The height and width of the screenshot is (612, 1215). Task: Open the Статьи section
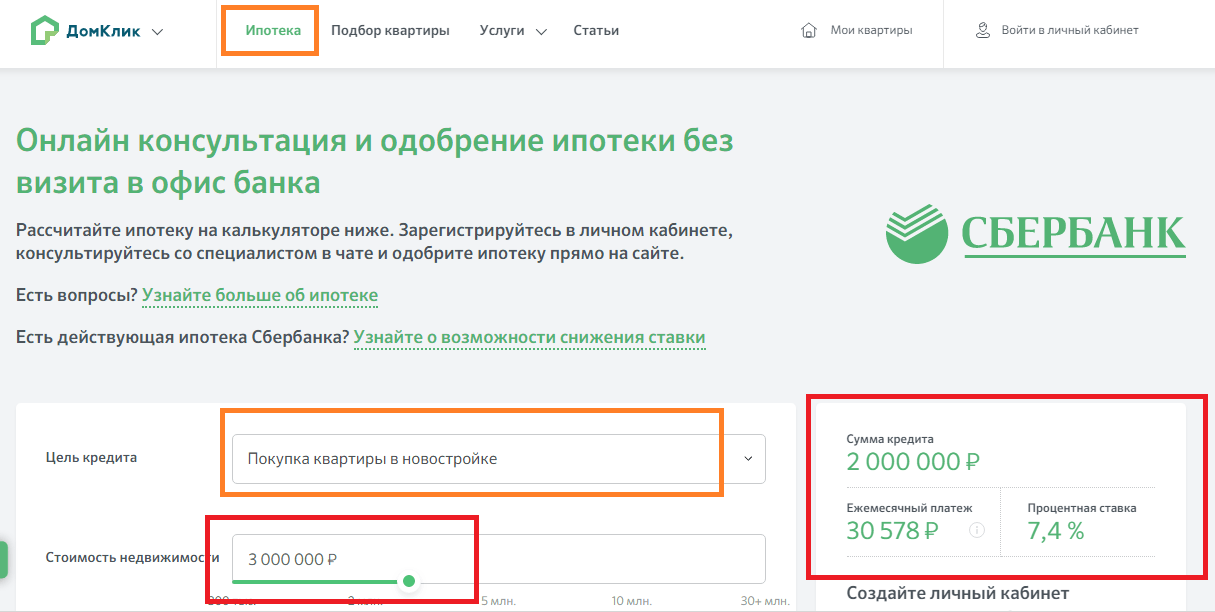pyautogui.click(x=596, y=31)
